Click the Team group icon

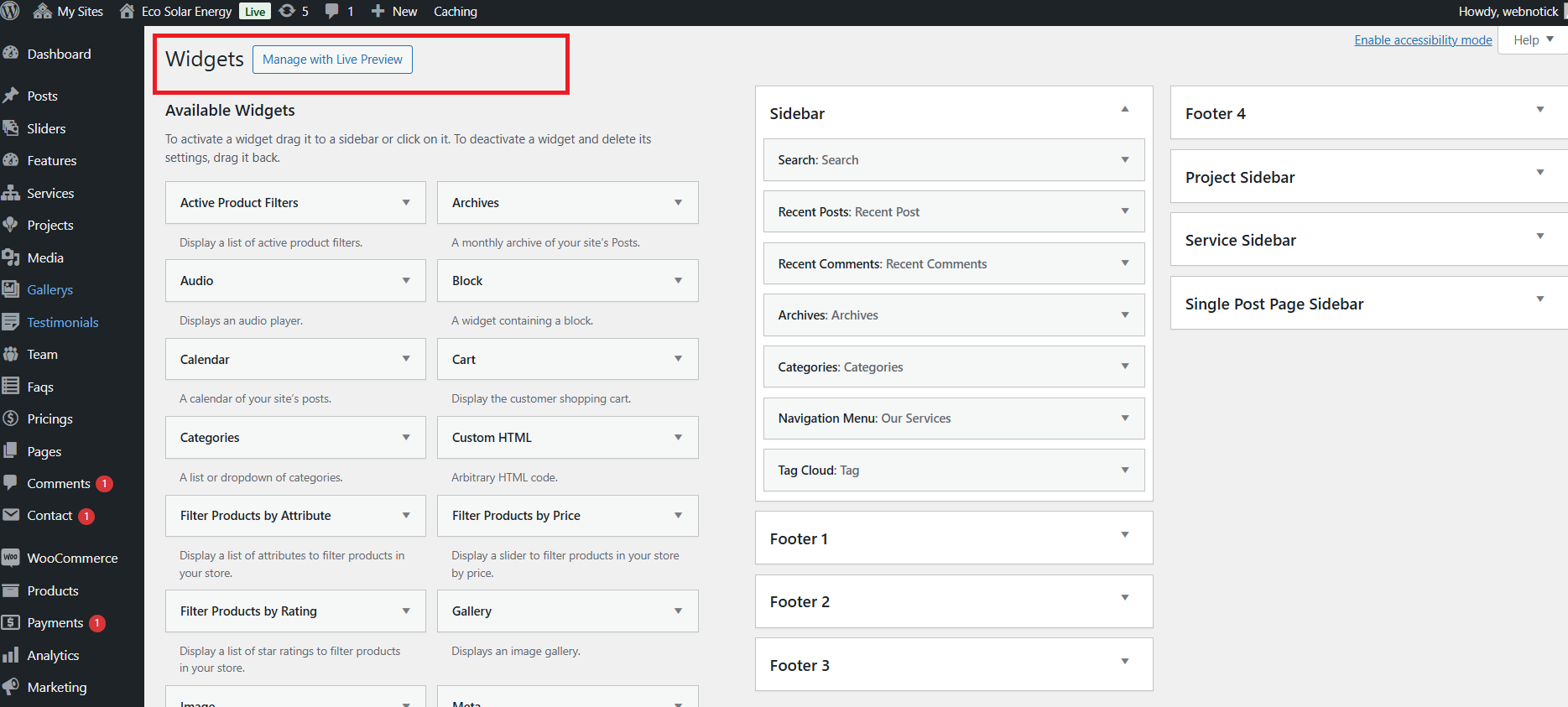click(11, 354)
